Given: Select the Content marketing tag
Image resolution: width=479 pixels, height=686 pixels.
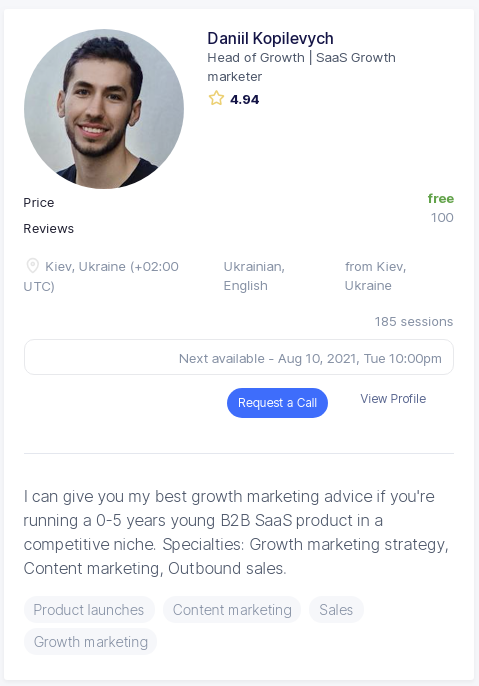Looking at the screenshot, I should point(232,609).
